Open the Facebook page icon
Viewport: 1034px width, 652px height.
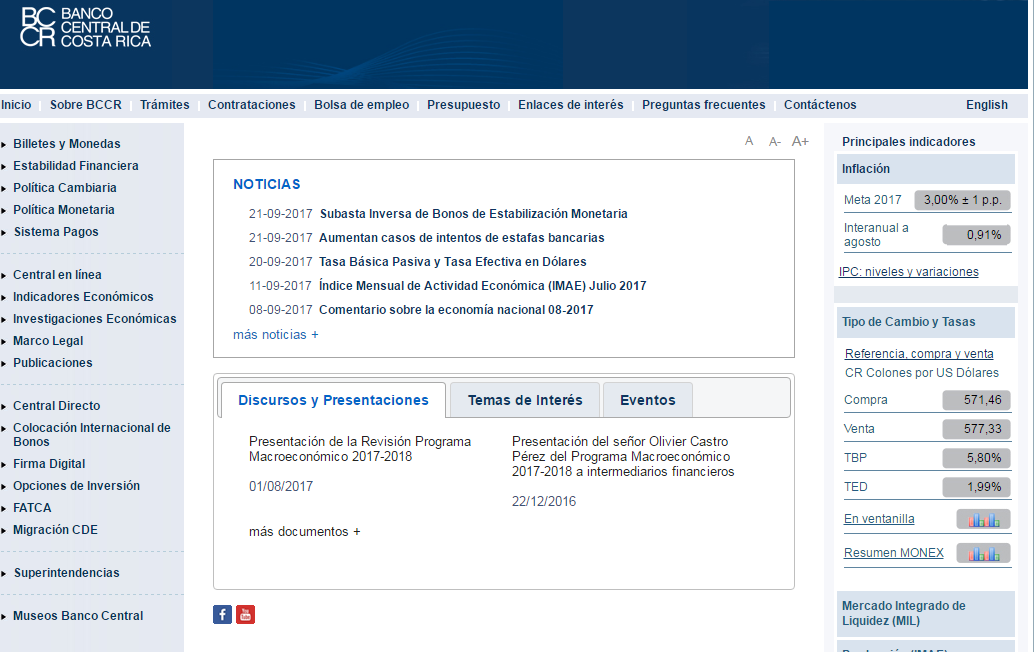[x=223, y=615]
